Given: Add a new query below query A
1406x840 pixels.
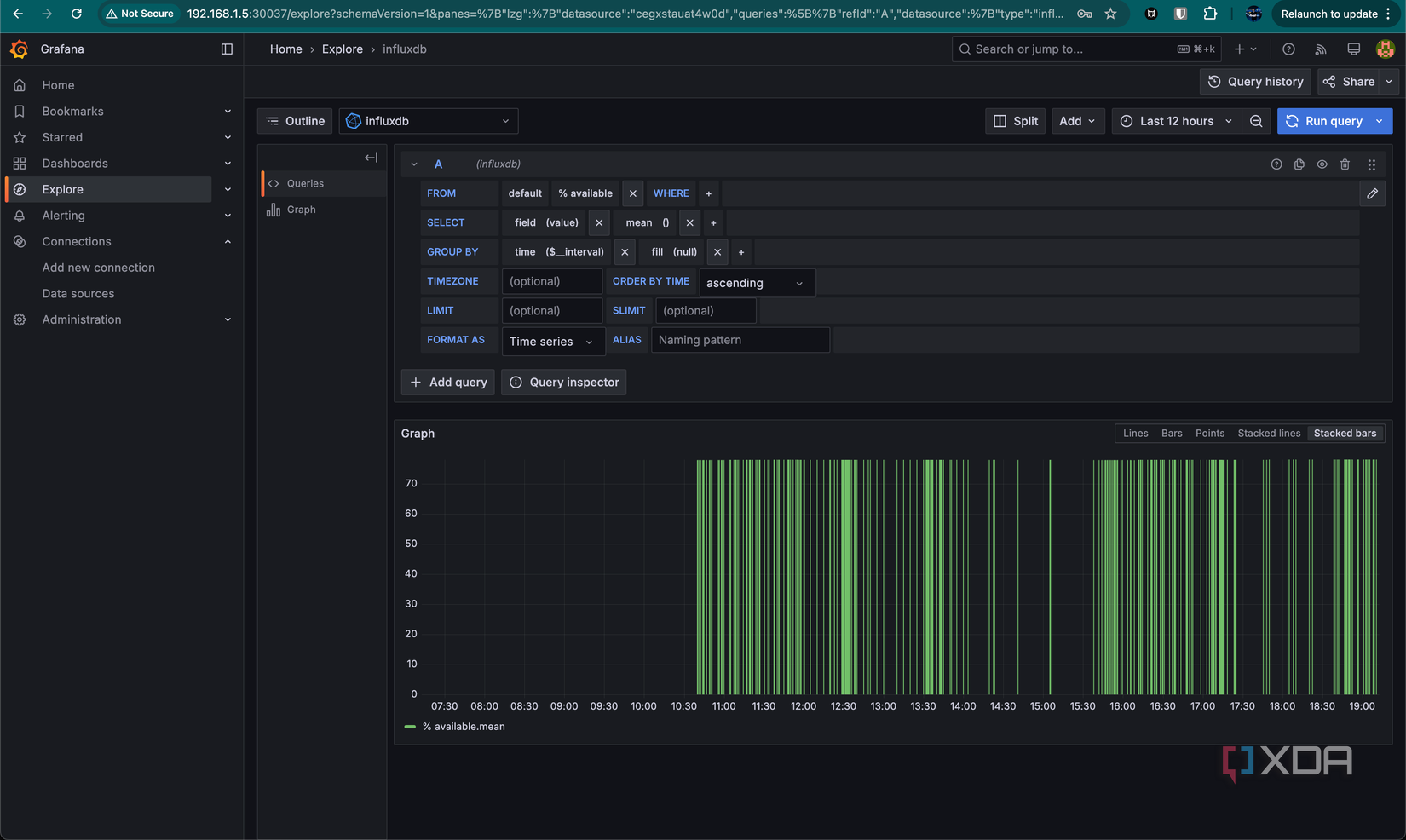Looking at the screenshot, I should click(x=447, y=382).
